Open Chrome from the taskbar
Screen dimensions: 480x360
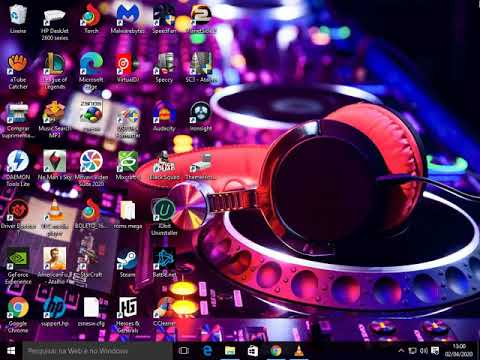[x=276, y=351]
